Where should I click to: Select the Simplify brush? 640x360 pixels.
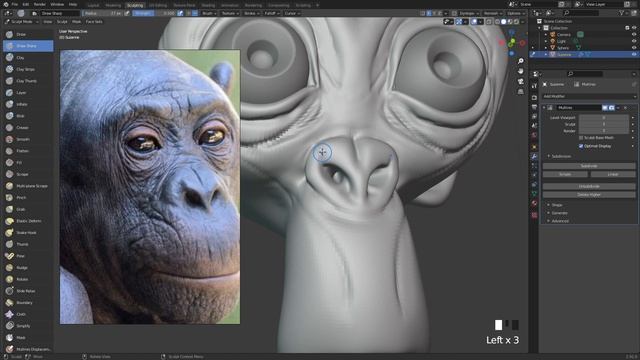[28, 326]
